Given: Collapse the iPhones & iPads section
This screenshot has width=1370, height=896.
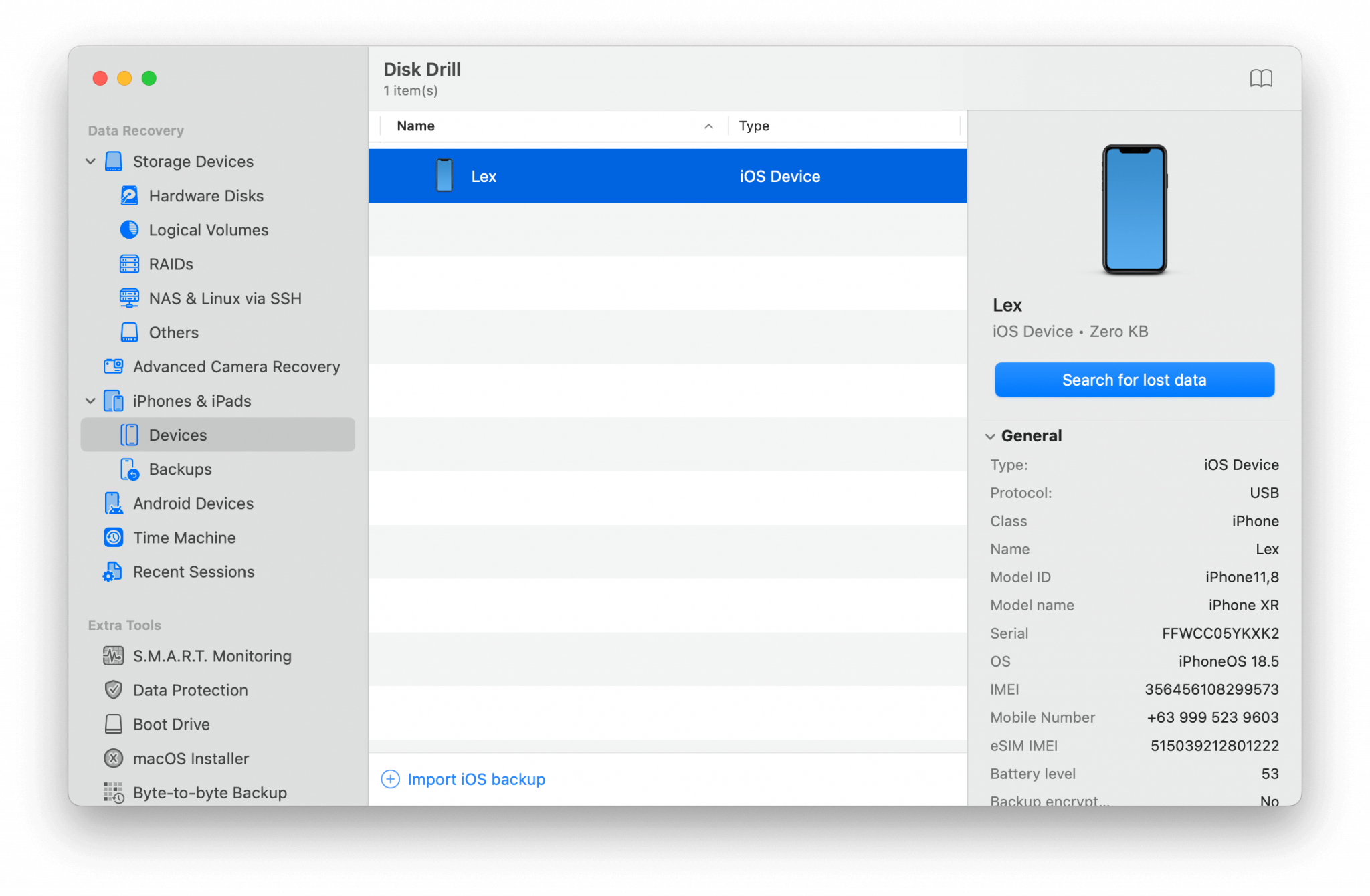Looking at the screenshot, I should coord(90,401).
